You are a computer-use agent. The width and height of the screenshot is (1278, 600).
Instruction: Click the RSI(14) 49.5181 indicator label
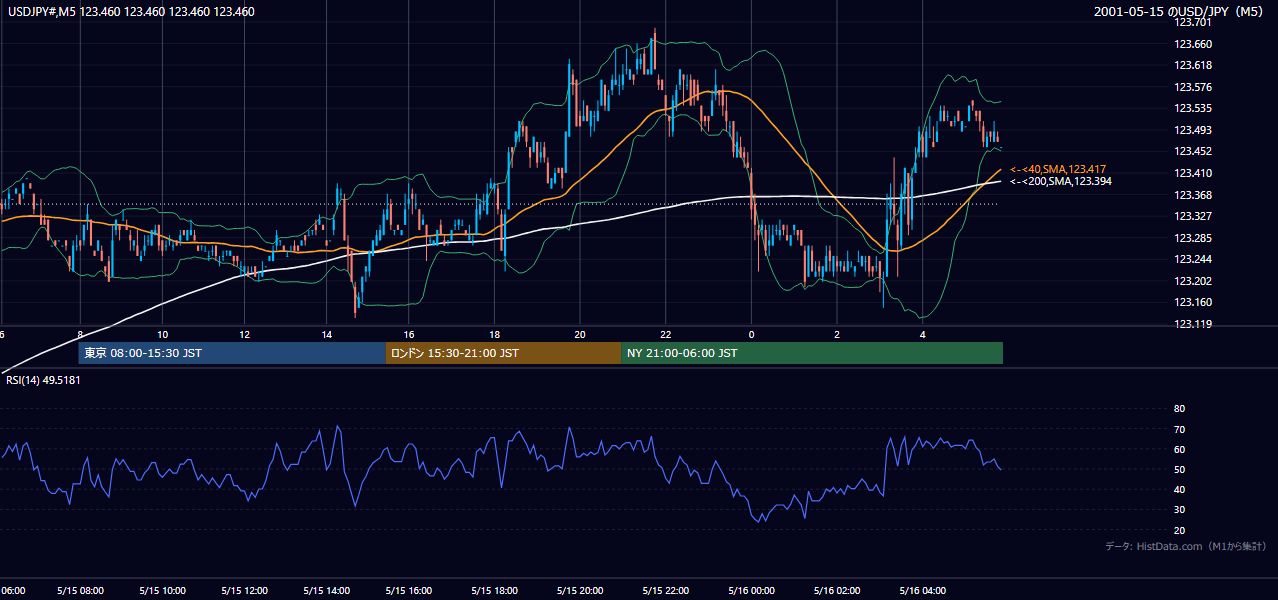[x=44, y=380]
